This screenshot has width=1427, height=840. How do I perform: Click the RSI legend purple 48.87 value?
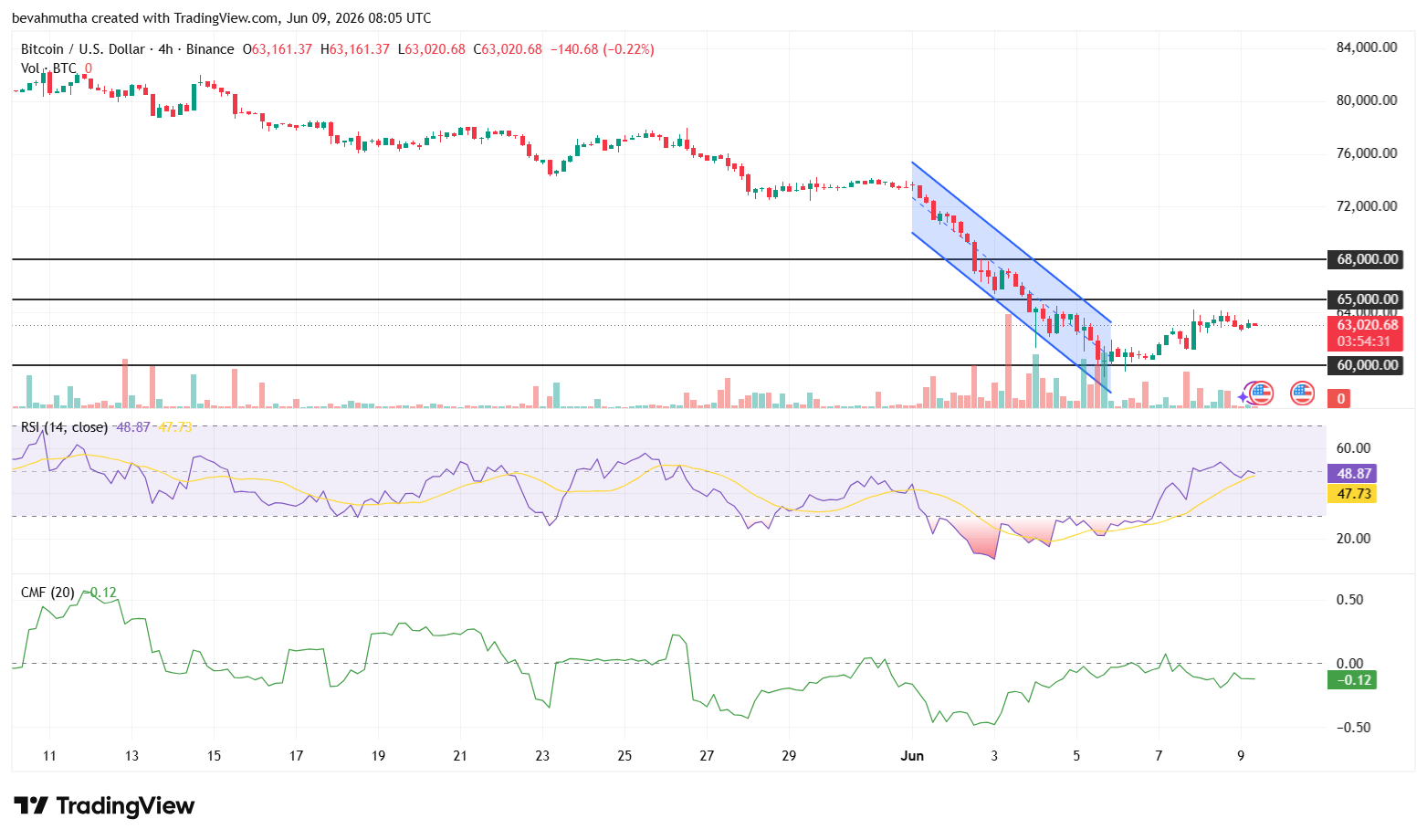[133, 426]
